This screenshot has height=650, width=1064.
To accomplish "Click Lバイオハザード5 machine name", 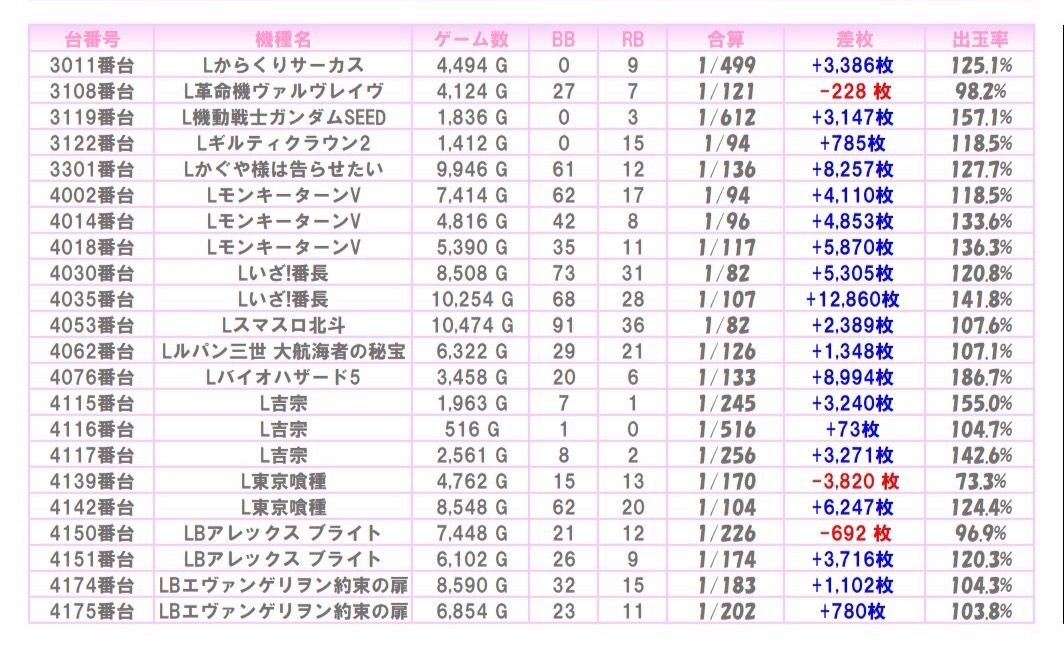I will click(x=283, y=377).
